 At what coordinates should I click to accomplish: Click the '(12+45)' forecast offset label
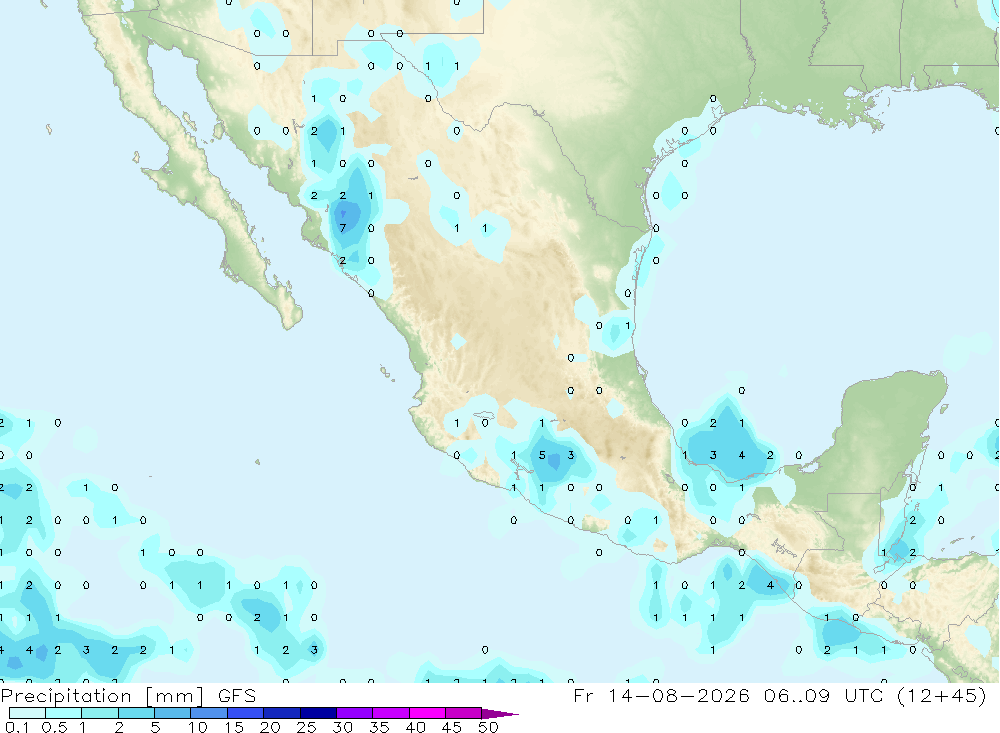coord(941,696)
